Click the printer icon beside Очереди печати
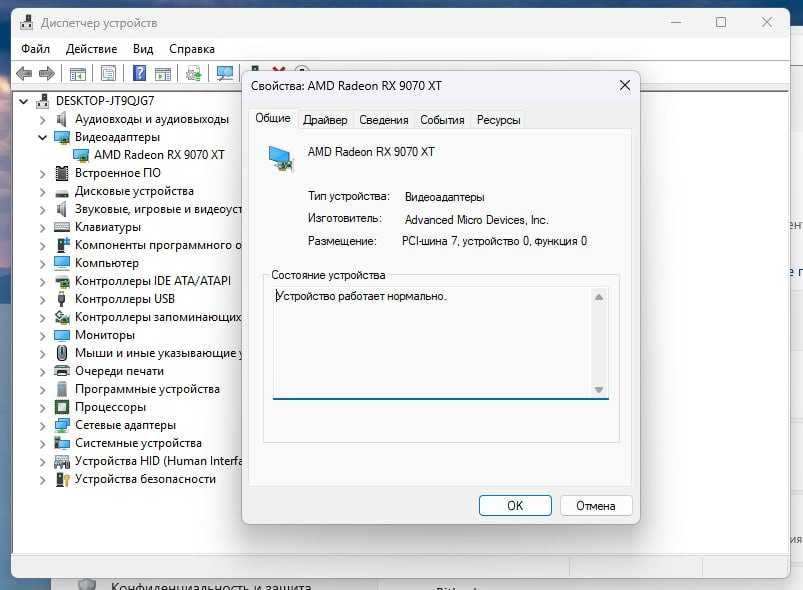The width and height of the screenshot is (803, 590). 62,371
